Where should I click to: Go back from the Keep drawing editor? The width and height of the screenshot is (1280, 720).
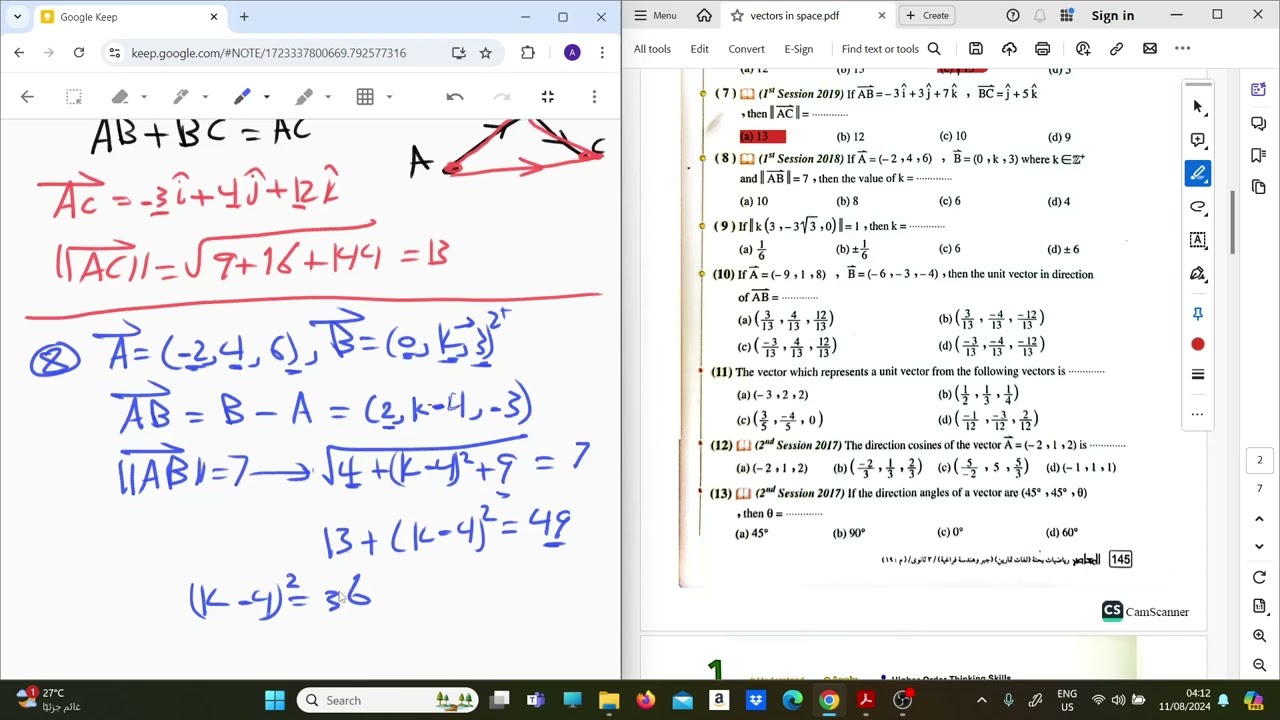tap(27, 97)
